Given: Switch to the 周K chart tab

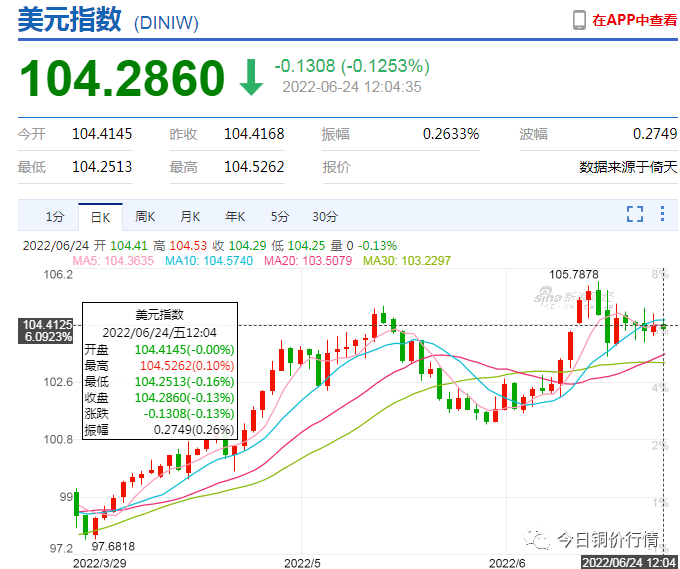Looking at the screenshot, I should pyautogui.click(x=145, y=216).
